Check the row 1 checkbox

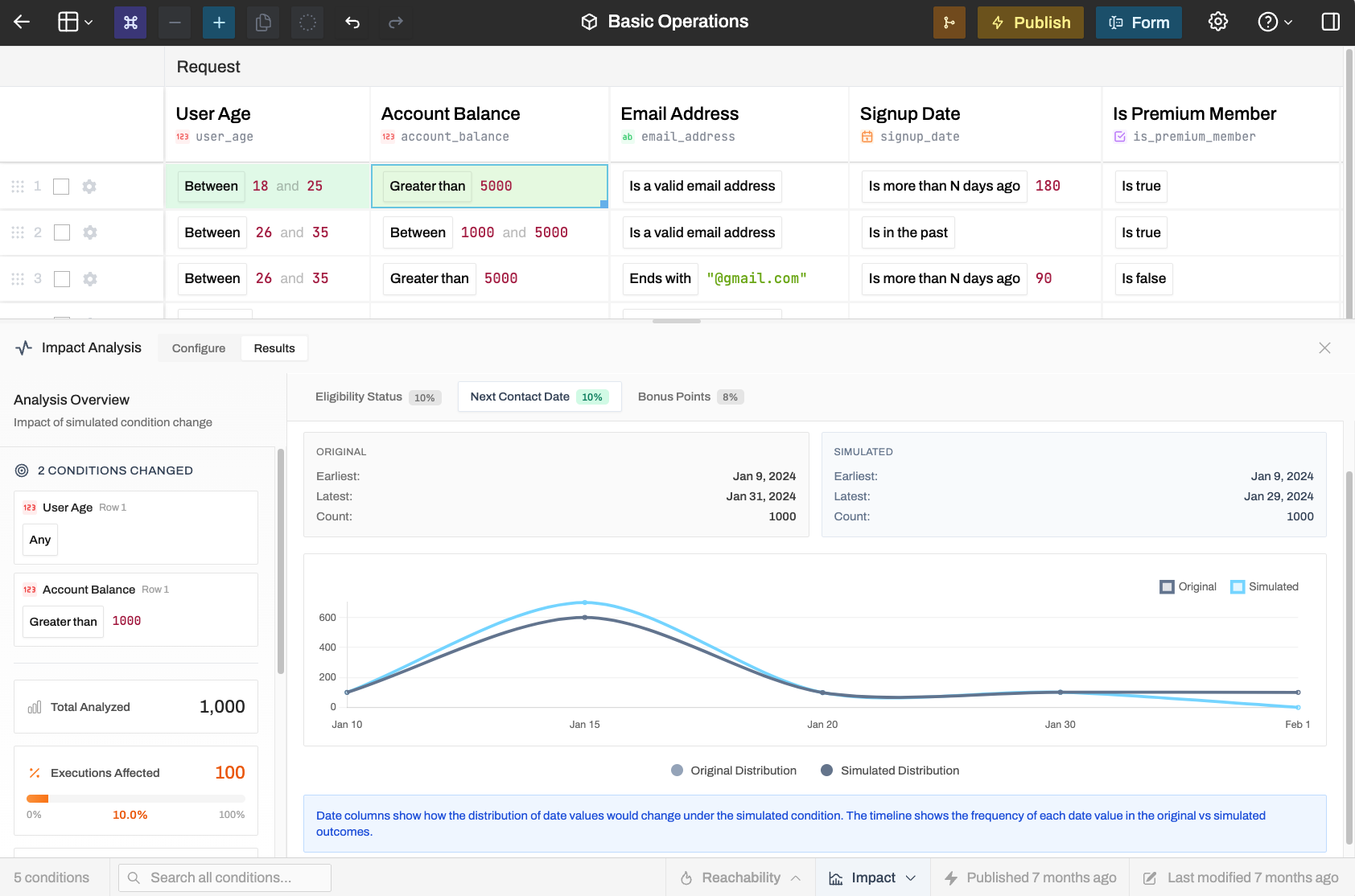61,187
